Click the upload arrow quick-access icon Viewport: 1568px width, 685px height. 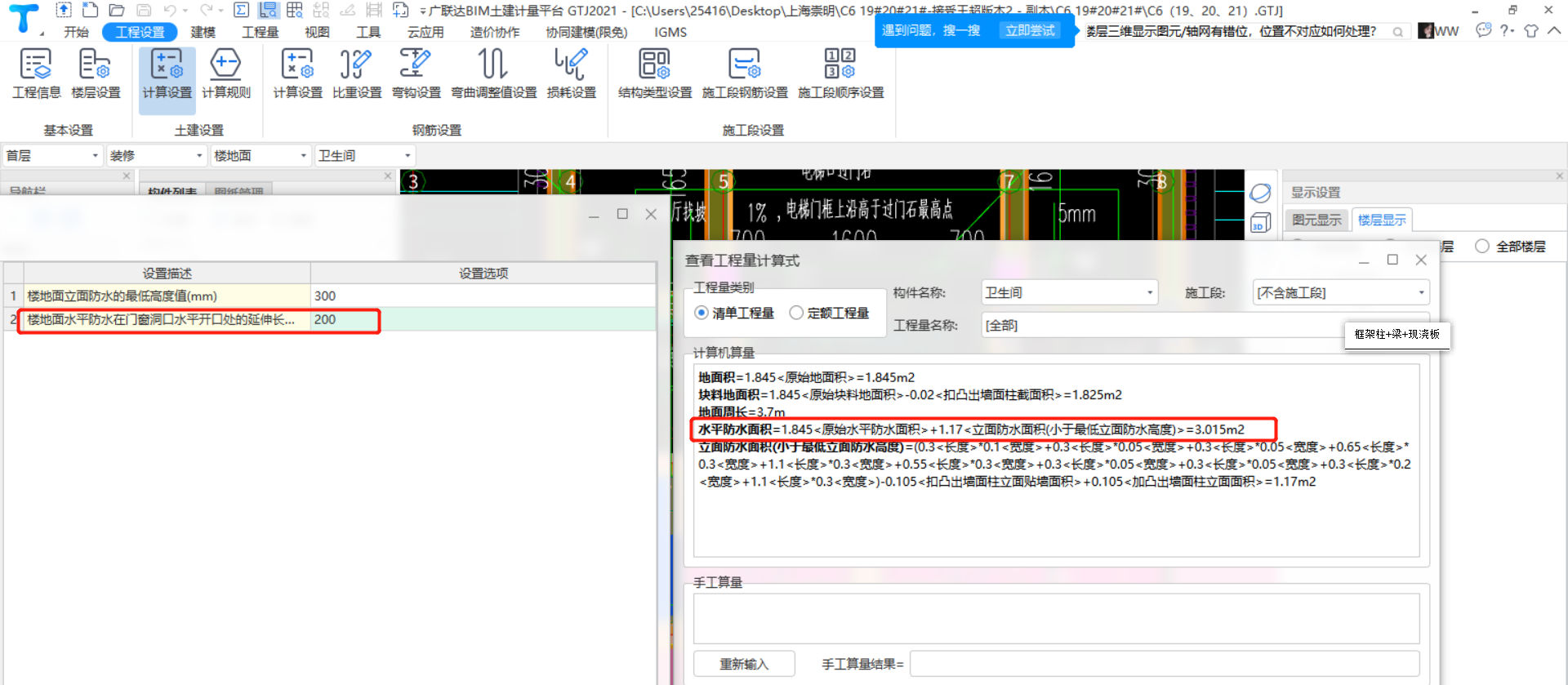tap(64, 10)
